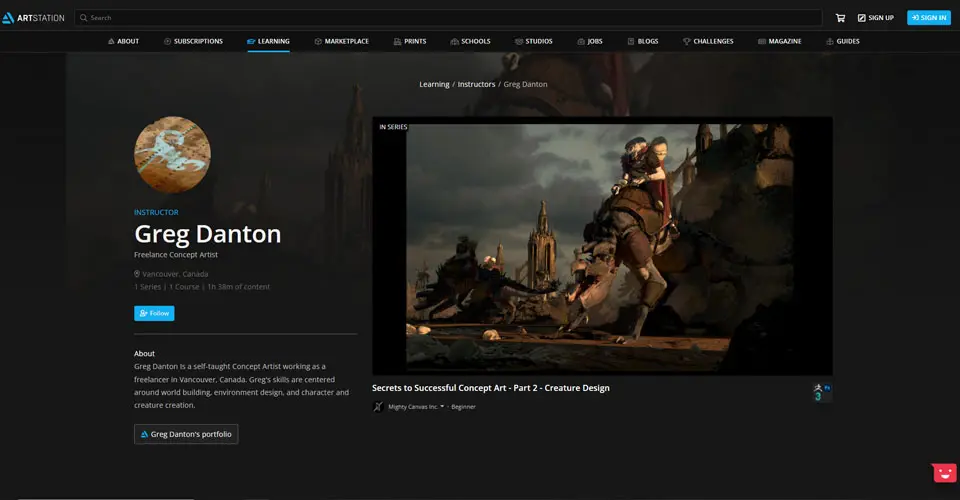
Task: Click the Sign Up button
Action: pyautogui.click(x=876, y=18)
